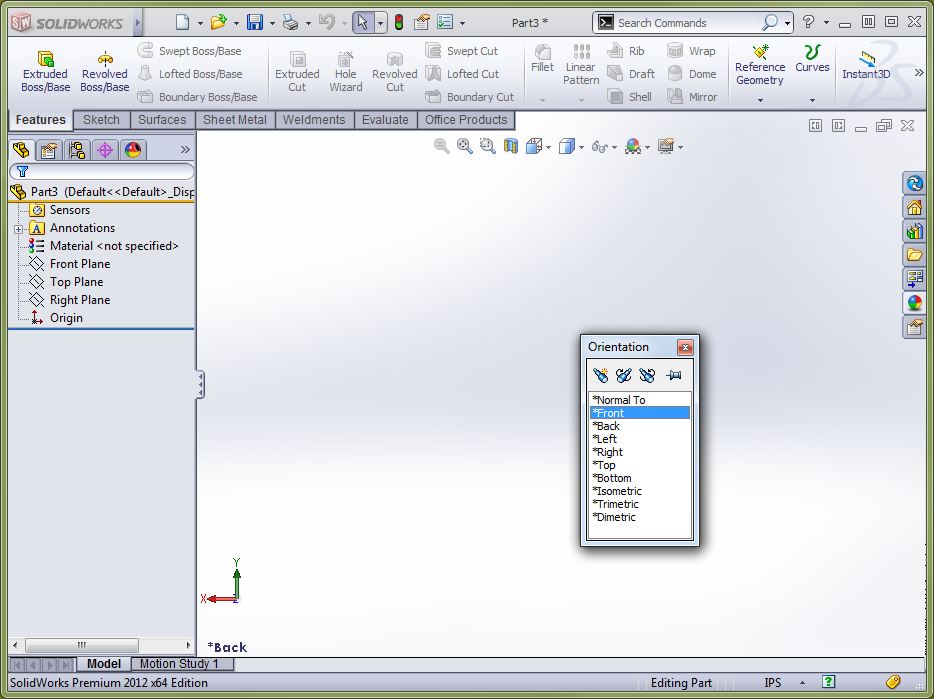Switch to the Sketch tab
The height and width of the screenshot is (699, 934).
point(101,120)
